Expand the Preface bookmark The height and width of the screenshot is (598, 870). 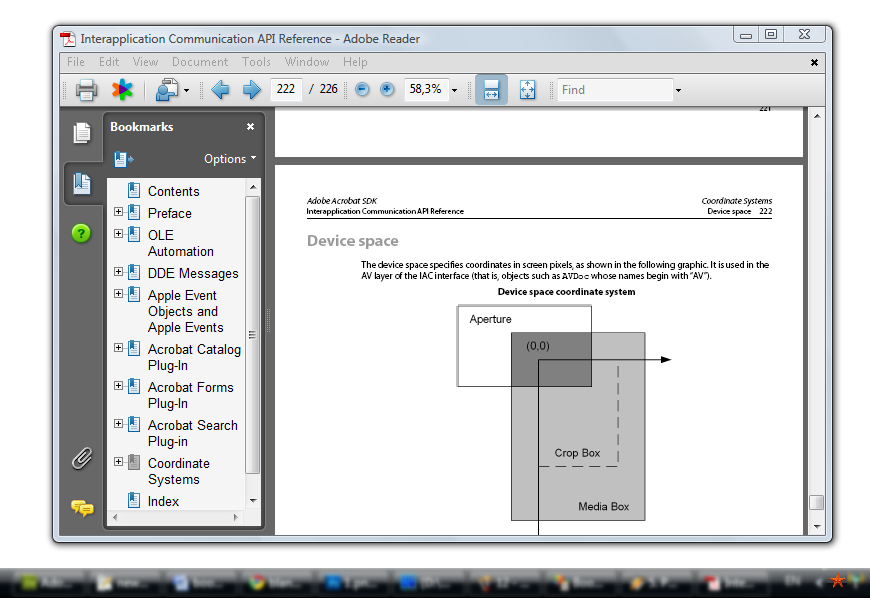point(118,211)
